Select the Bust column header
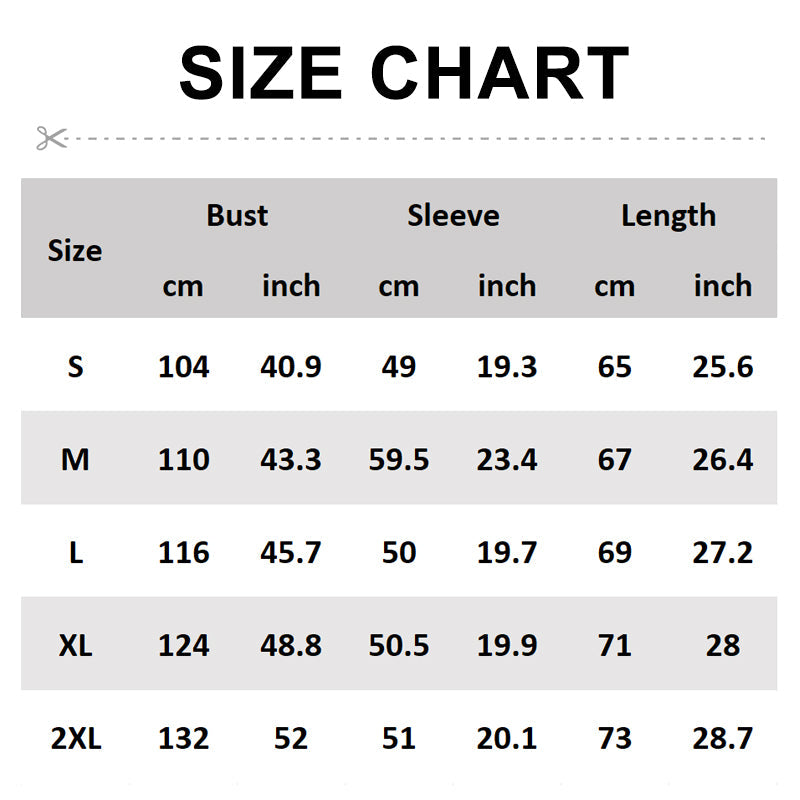 point(237,215)
